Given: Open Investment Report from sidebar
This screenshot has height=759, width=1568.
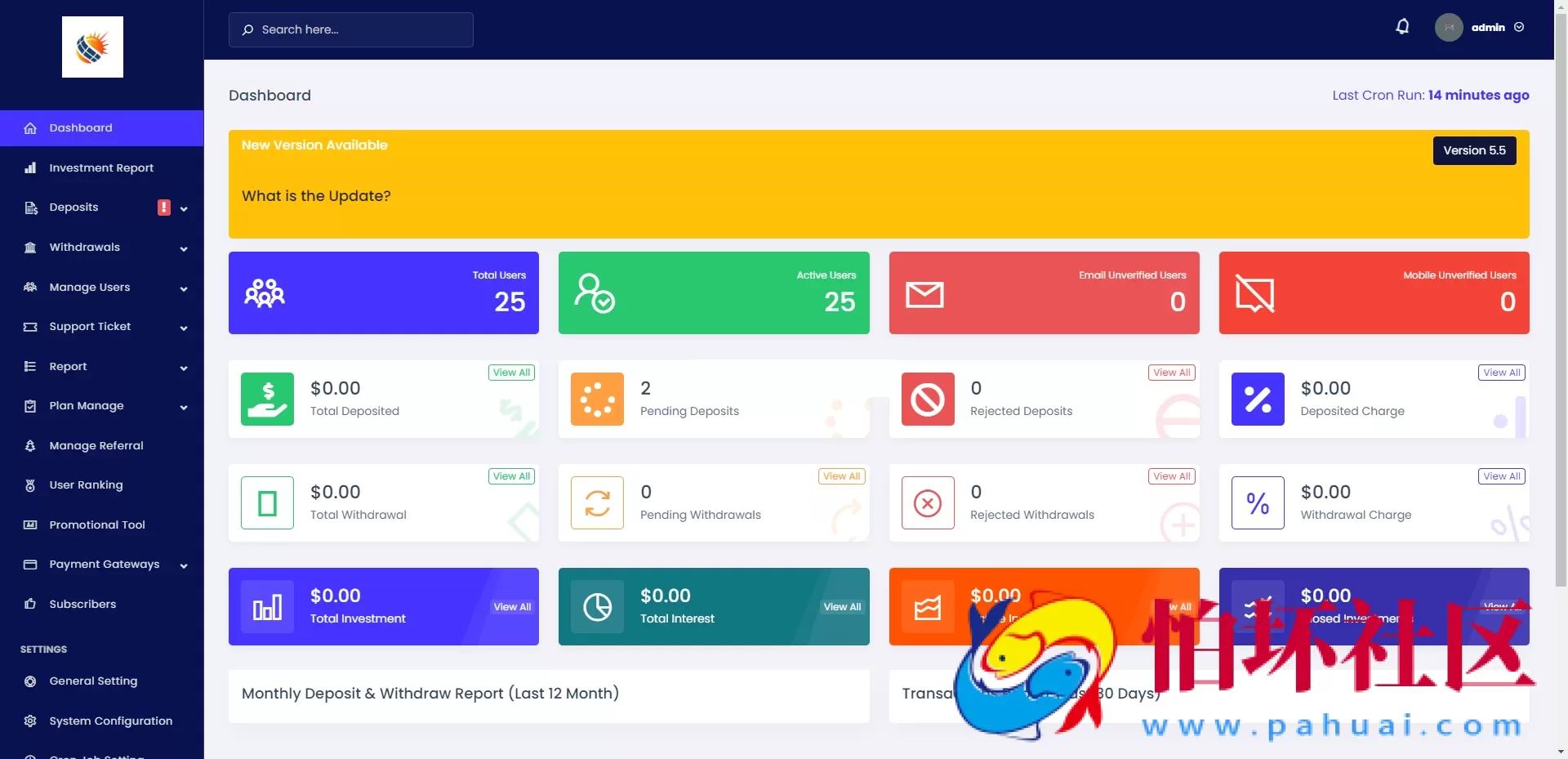Looking at the screenshot, I should tap(101, 168).
